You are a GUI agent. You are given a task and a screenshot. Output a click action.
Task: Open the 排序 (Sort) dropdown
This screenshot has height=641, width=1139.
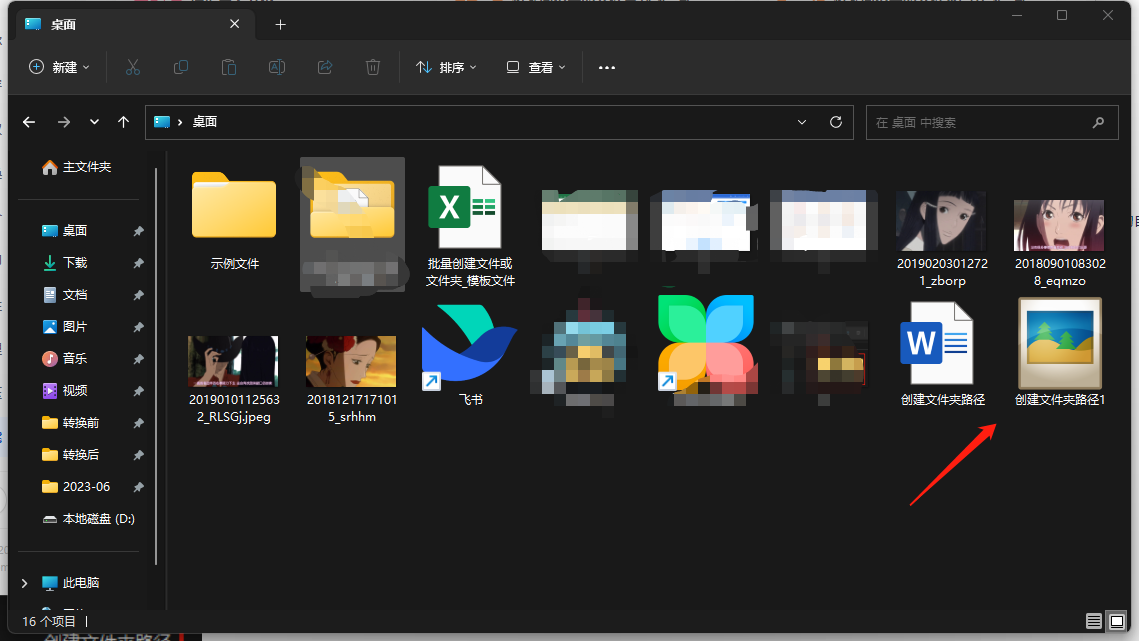[x=446, y=67]
